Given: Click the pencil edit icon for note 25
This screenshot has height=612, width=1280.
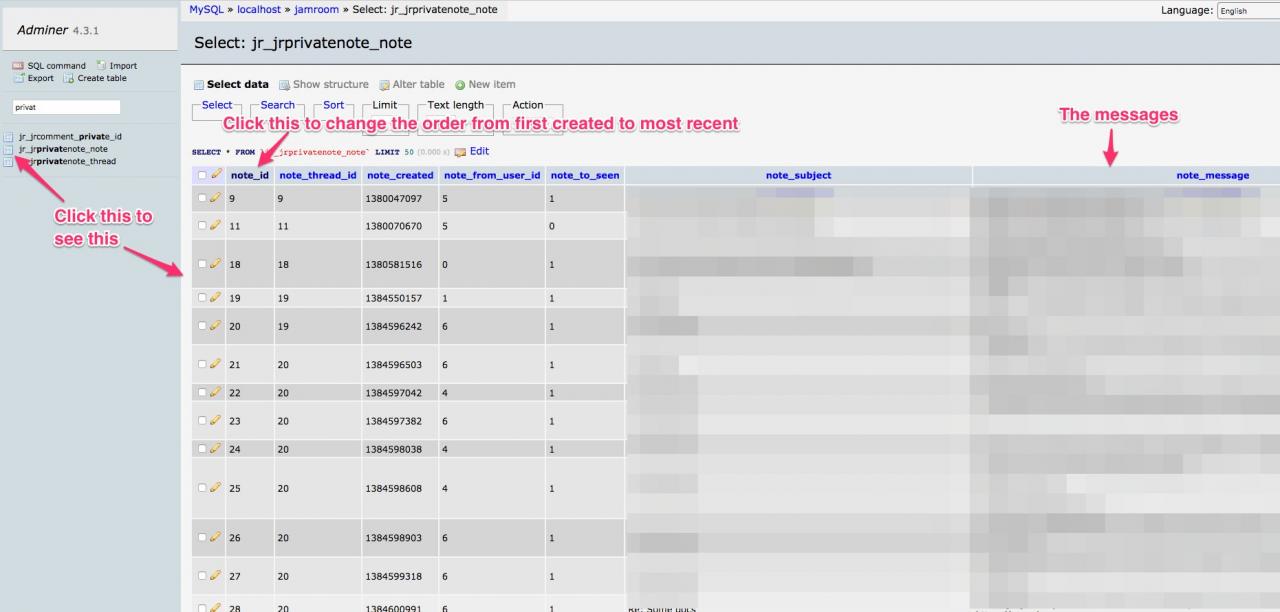Looking at the screenshot, I should tap(215, 488).
